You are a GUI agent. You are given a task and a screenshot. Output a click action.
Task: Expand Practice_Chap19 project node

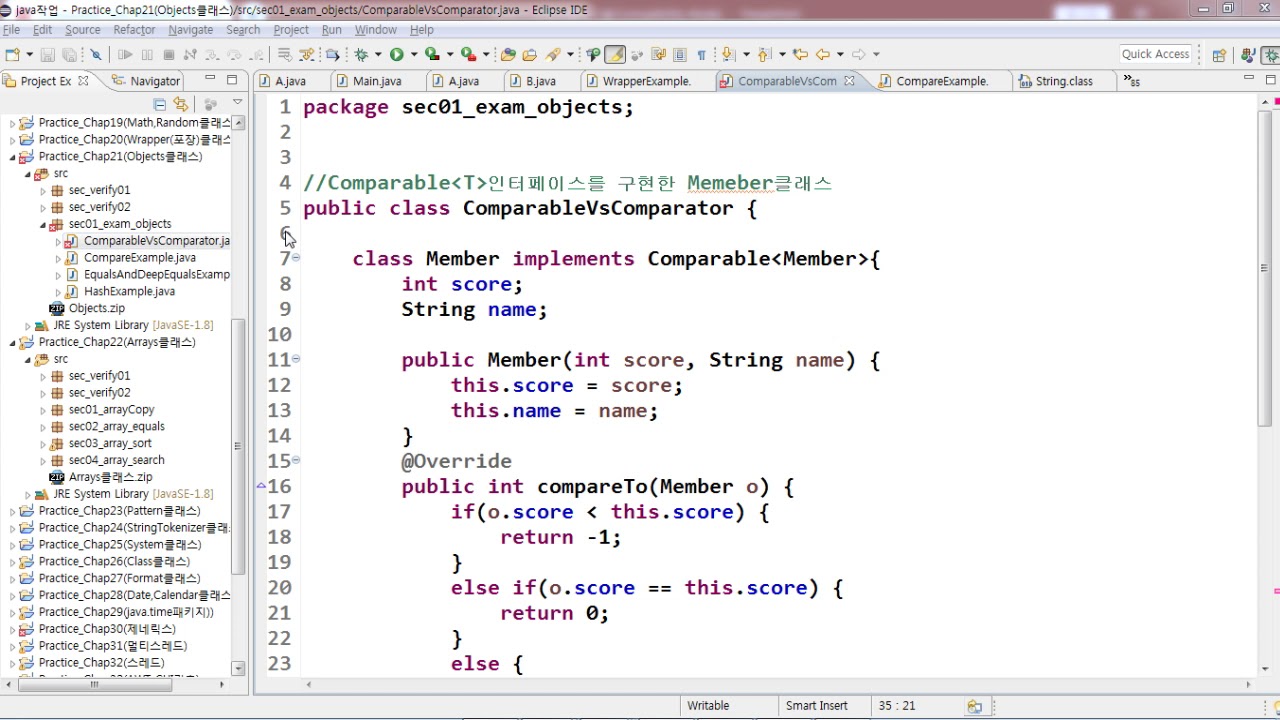(x=14, y=123)
